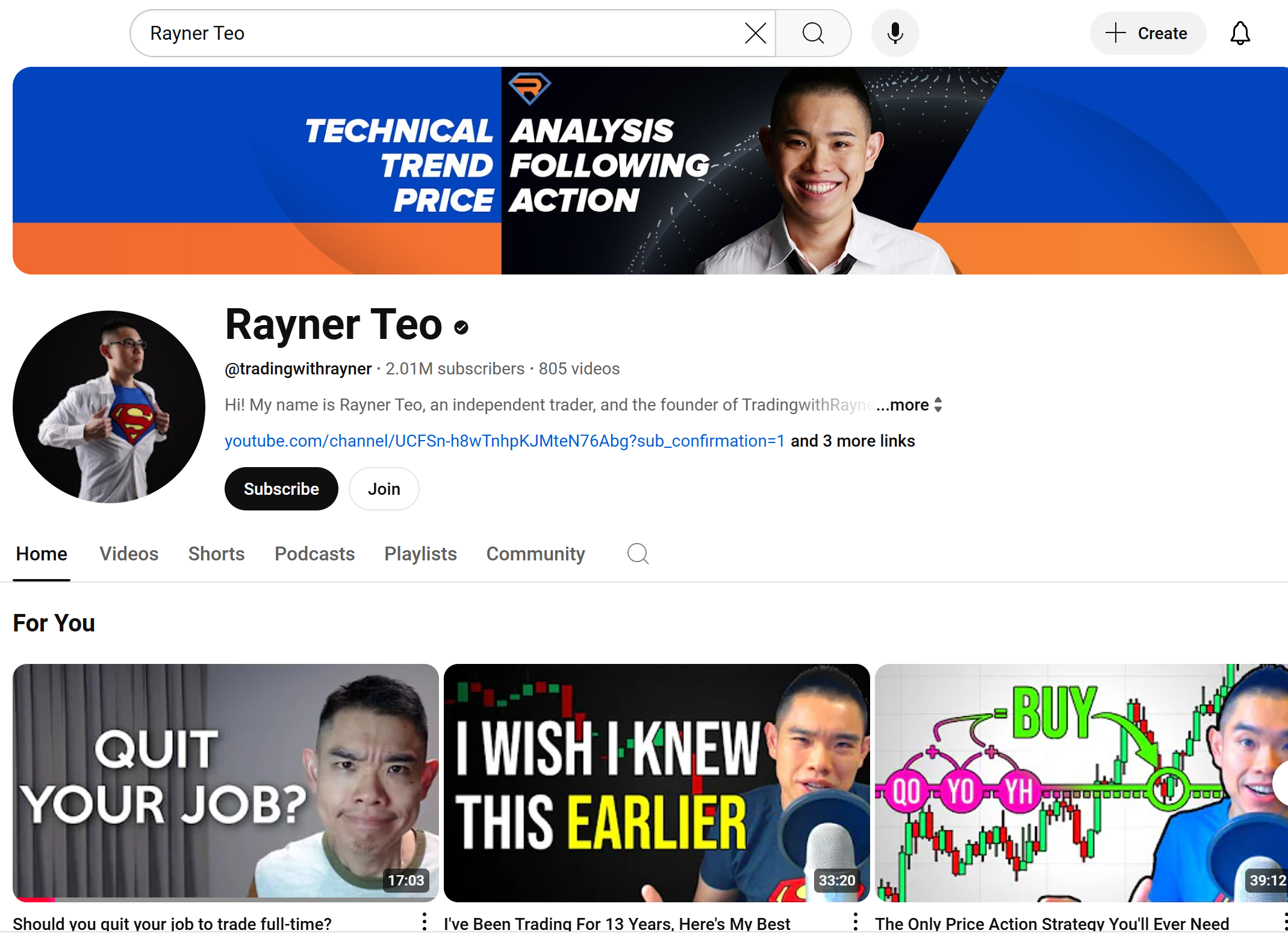
Task: Click the Create button
Action: 1148,33
